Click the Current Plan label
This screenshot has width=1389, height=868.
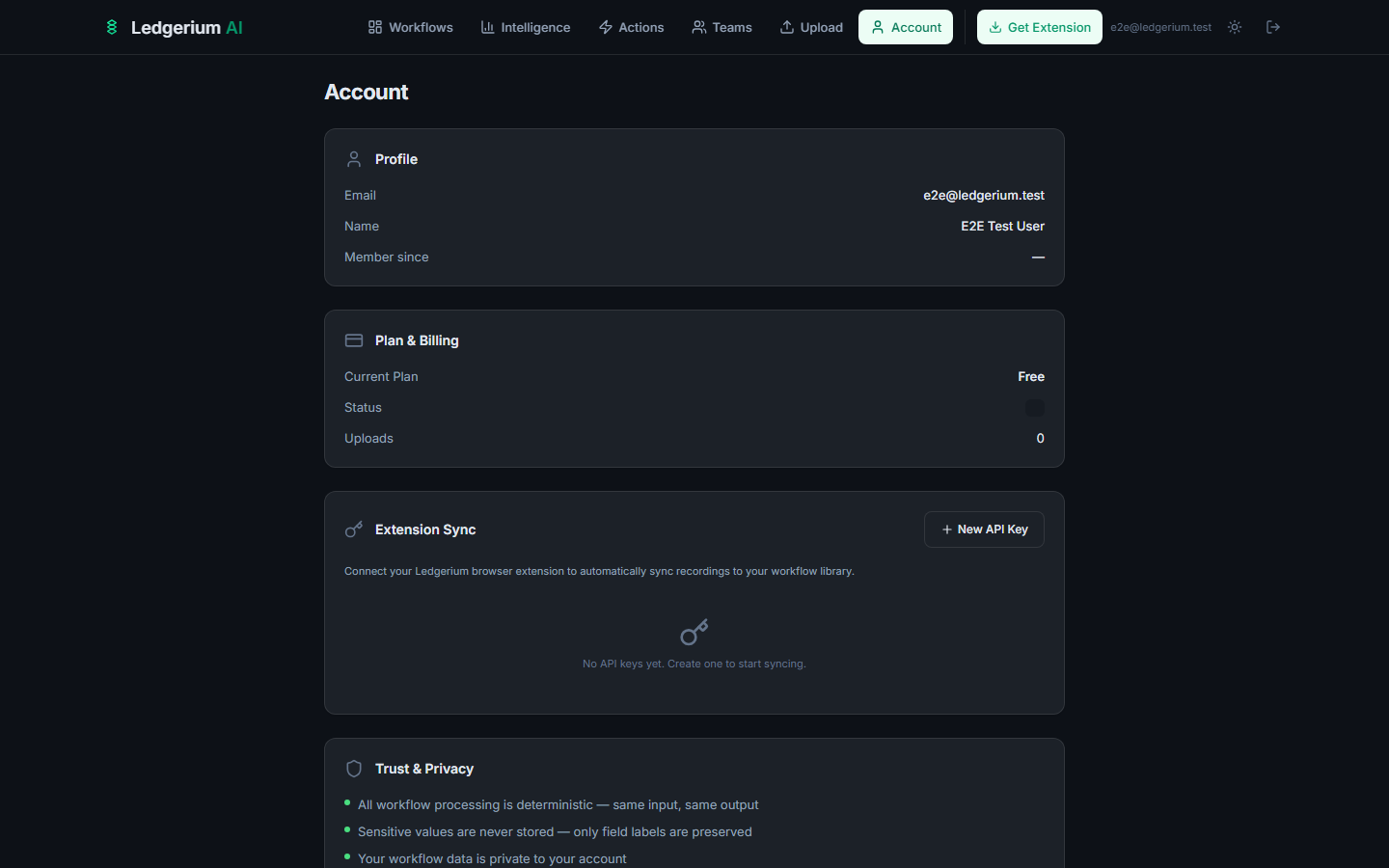(381, 376)
